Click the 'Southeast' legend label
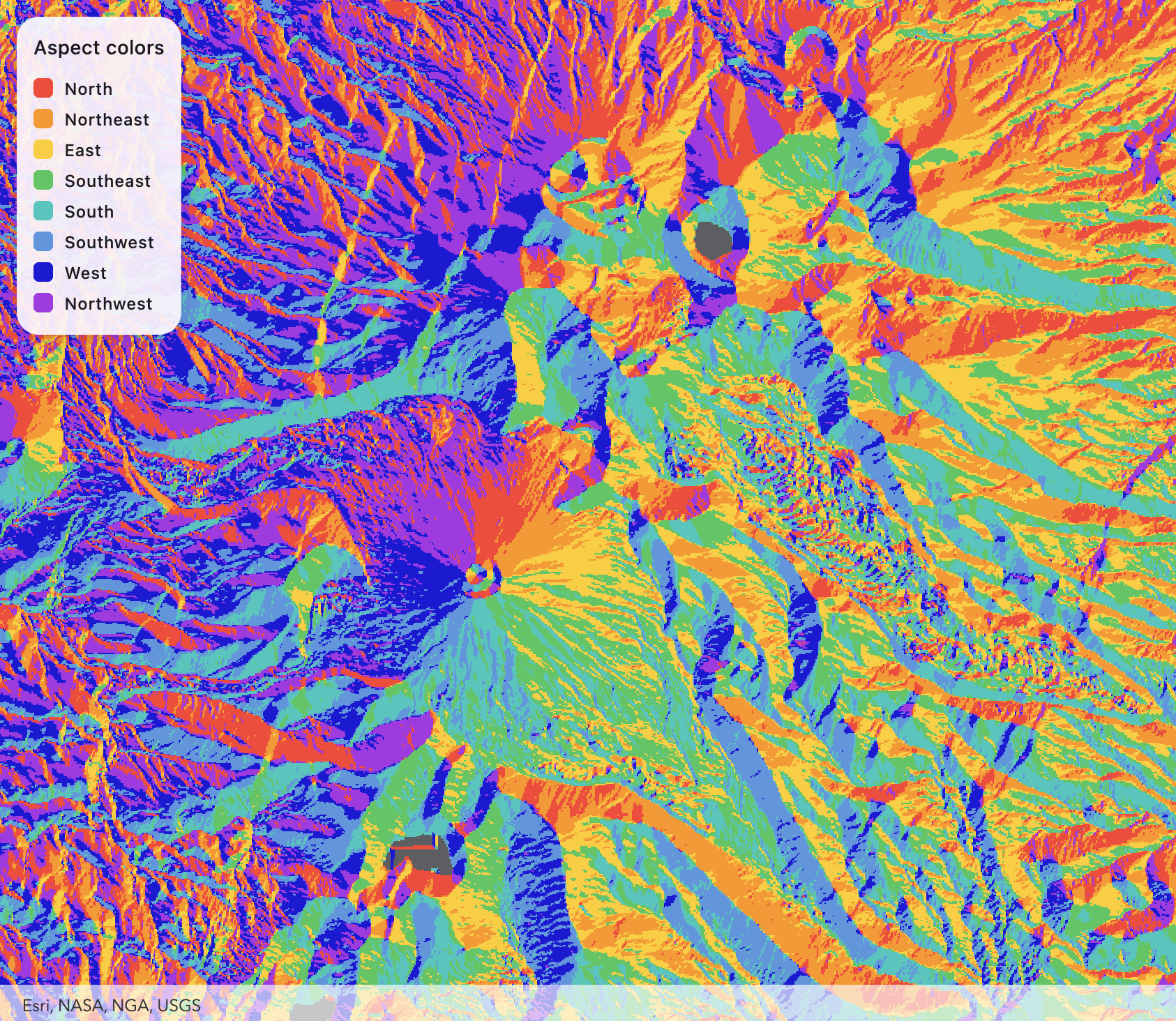This screenshot has height=1021, width=1176. click(x=107, y=181)
